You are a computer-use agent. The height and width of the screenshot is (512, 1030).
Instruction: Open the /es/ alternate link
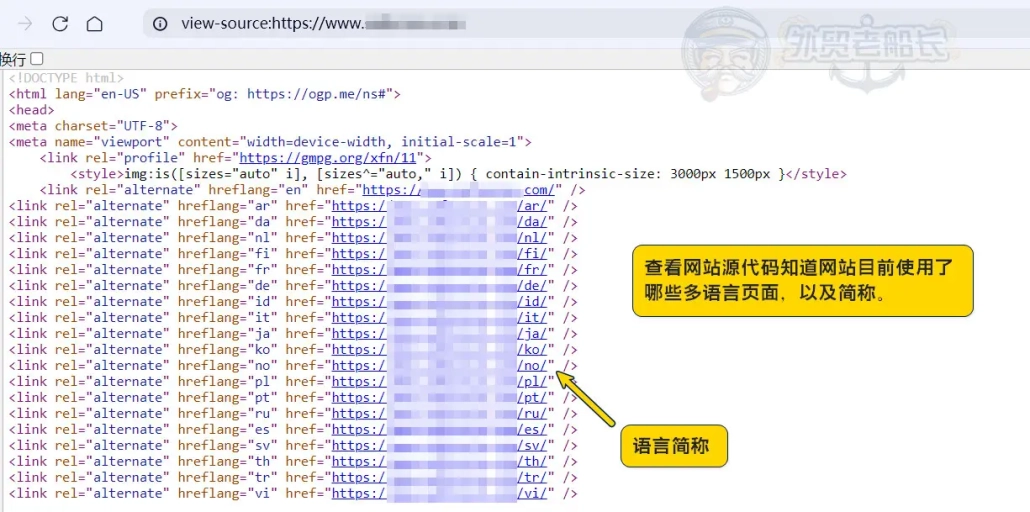(439, 429)
